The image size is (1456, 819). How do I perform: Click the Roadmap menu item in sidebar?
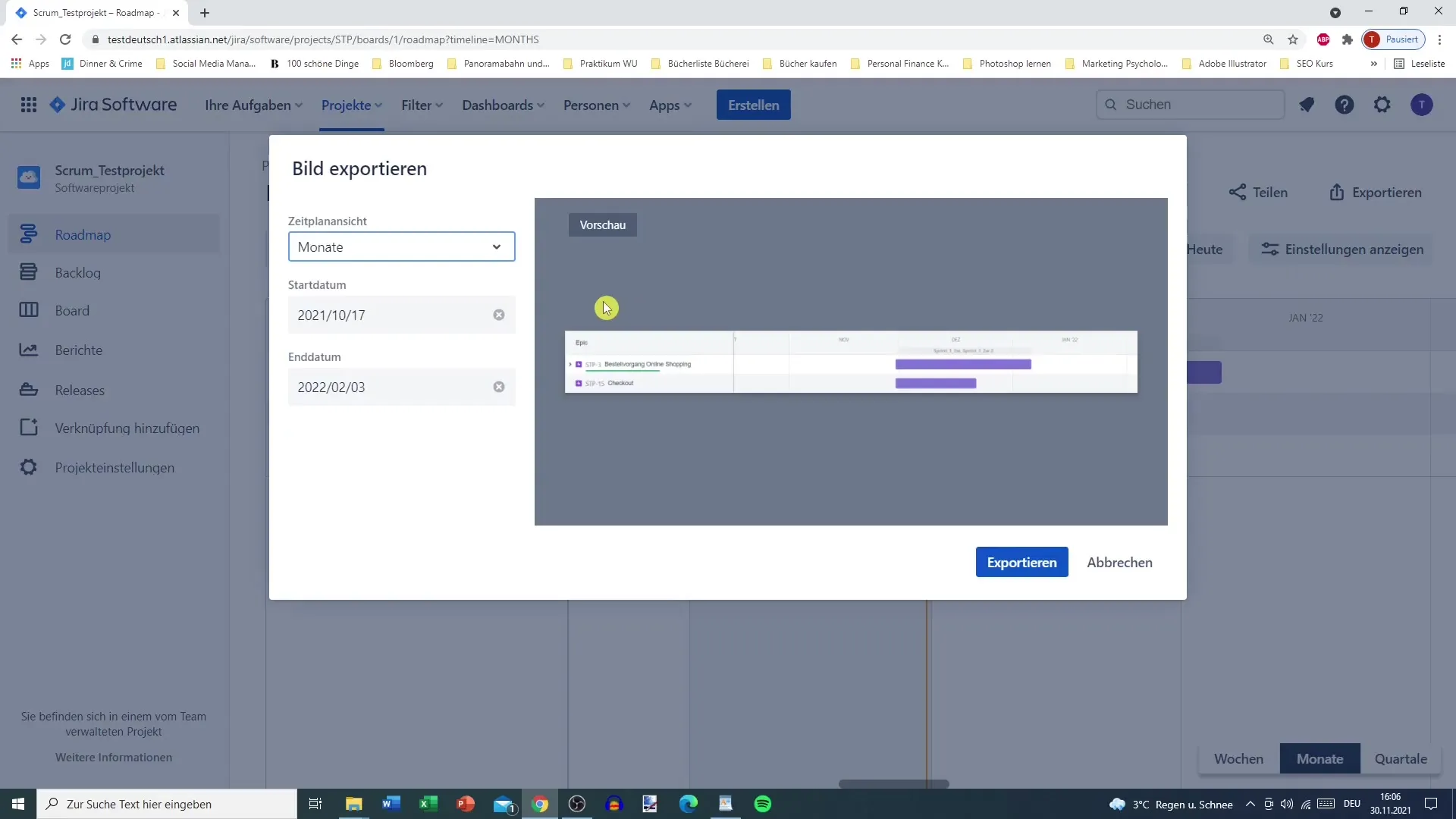coord(82,234)
